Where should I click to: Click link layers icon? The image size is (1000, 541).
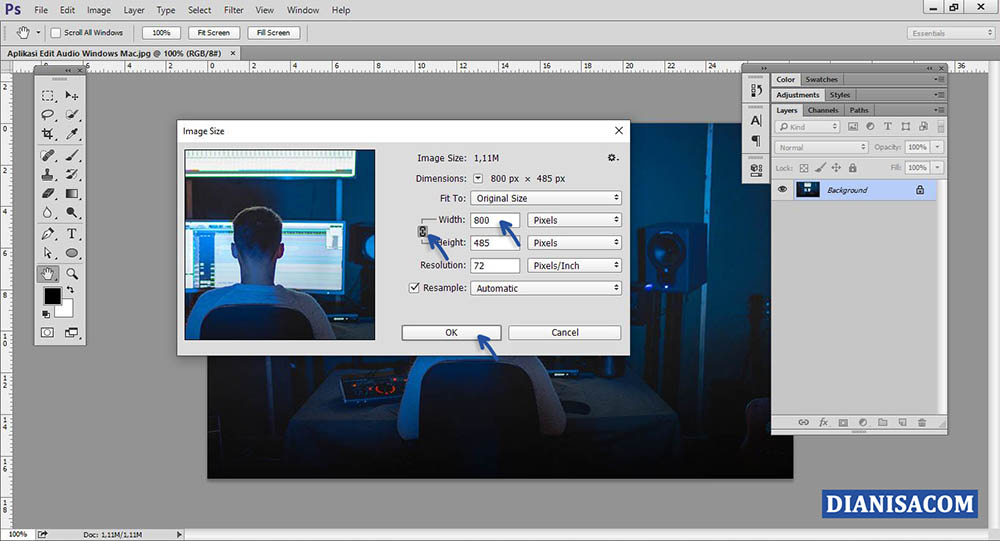click(x=804, y=422)
